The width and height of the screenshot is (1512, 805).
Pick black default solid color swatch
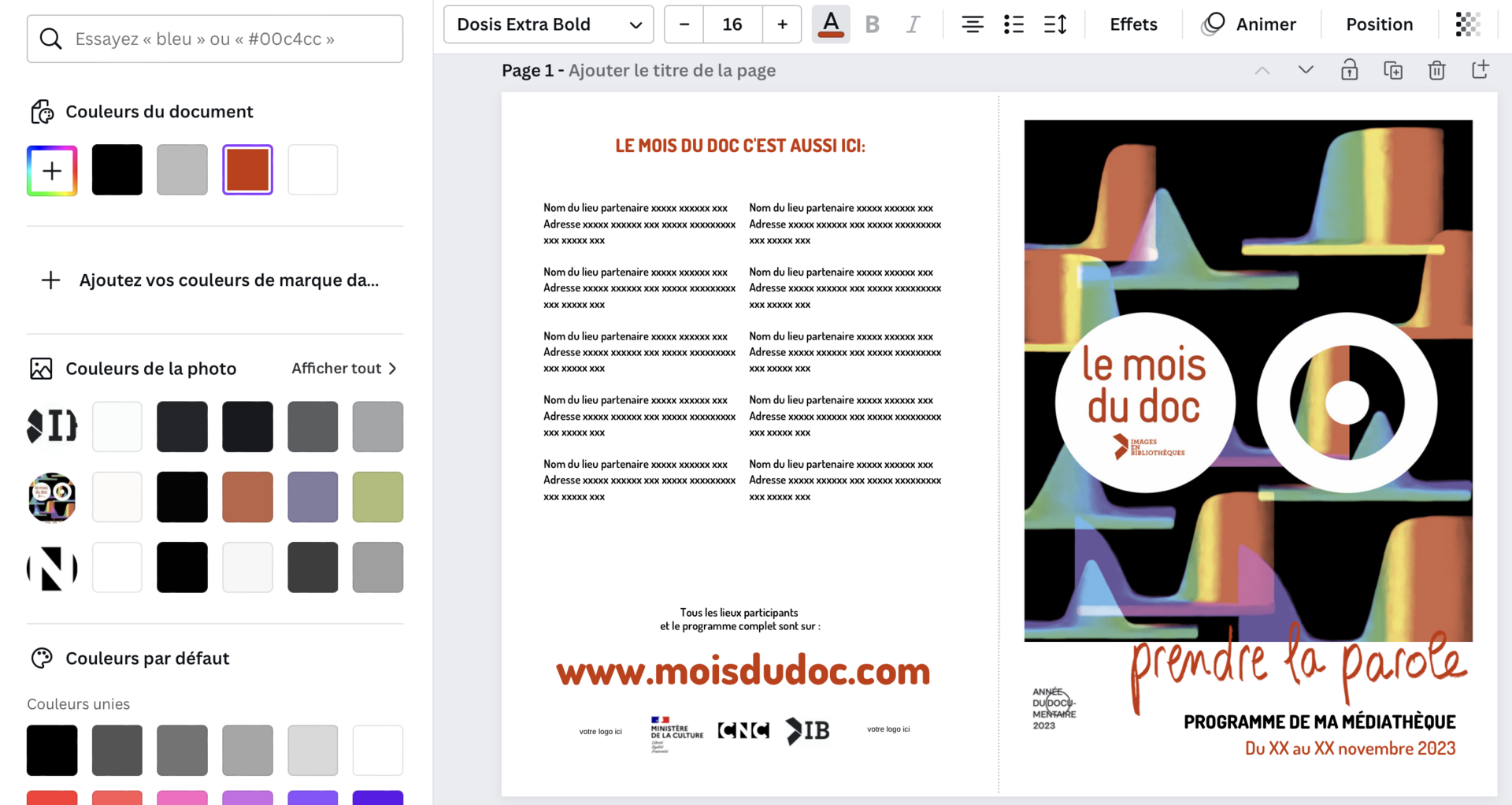[52, 751]
